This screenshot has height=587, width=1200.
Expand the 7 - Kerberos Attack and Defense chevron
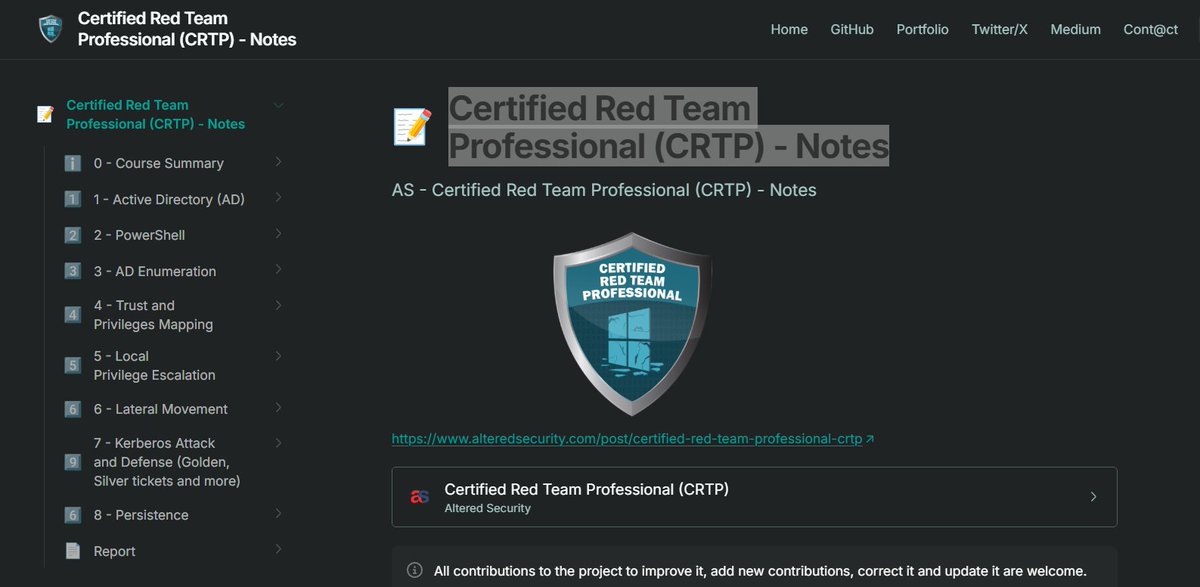278,442
